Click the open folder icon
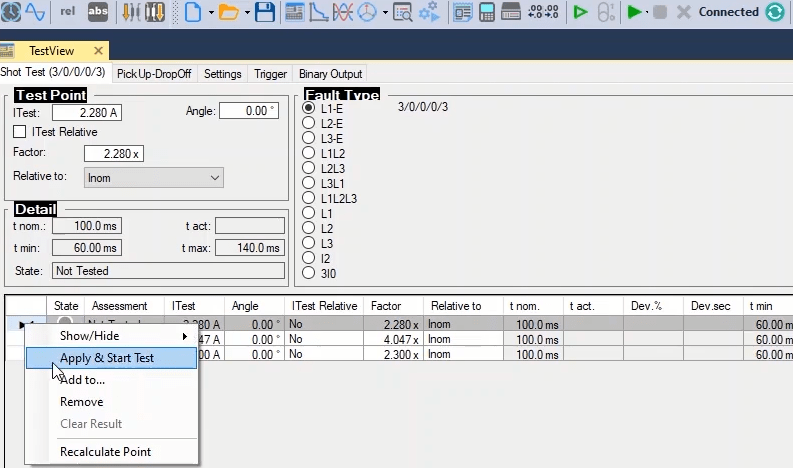Viewport: 793px width, 468px height. (229, 13)
